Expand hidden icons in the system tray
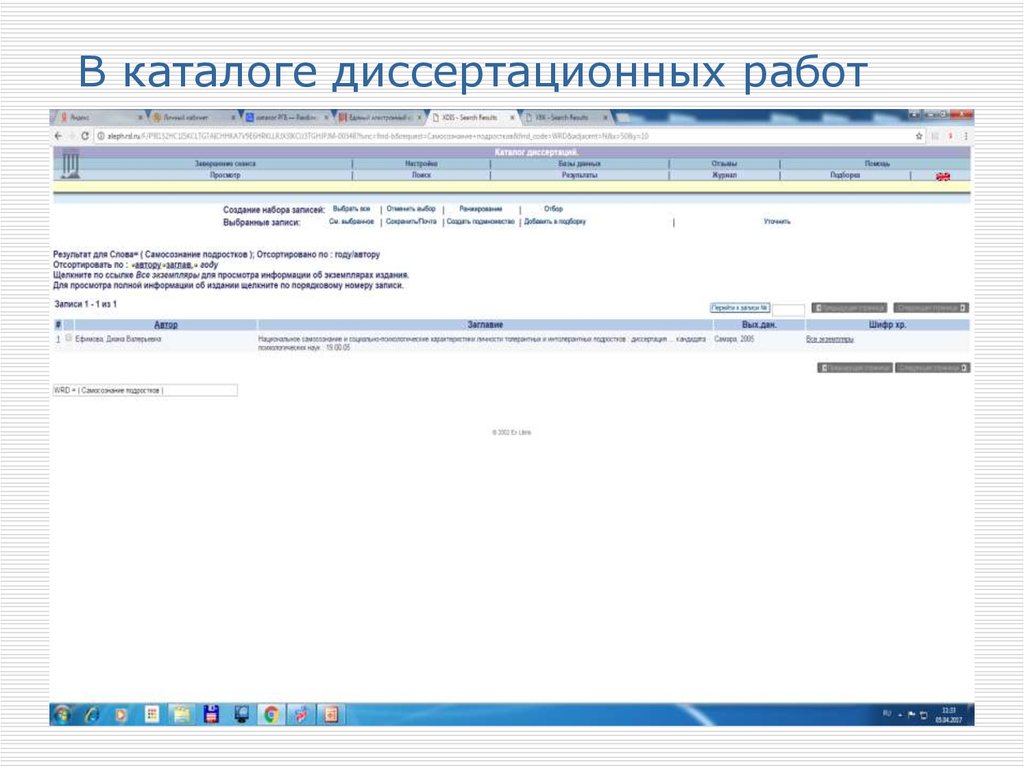This screenshot has height=767, width=1024. tap(899, 715)
